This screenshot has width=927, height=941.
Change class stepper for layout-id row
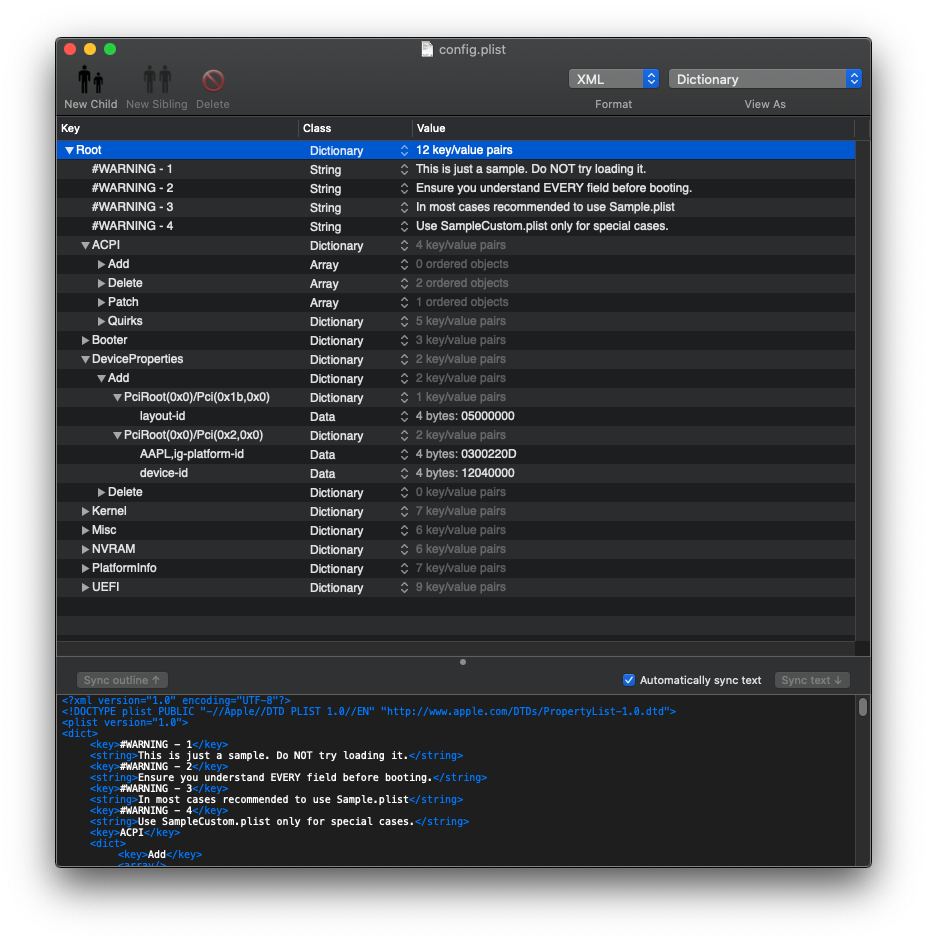tap(404, 416)
